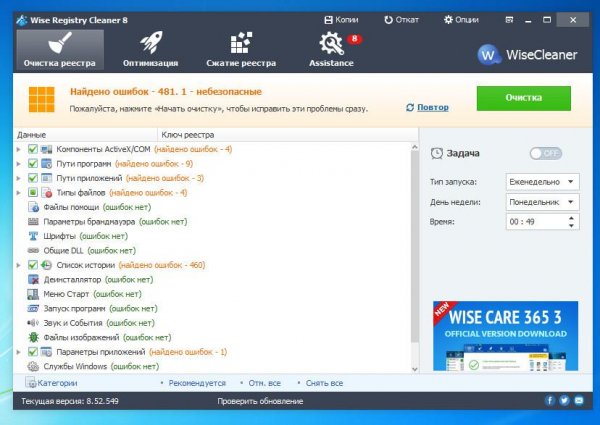Click the Типы файлов category icon
Screen dimensions: 600x425
pos(46,192)
